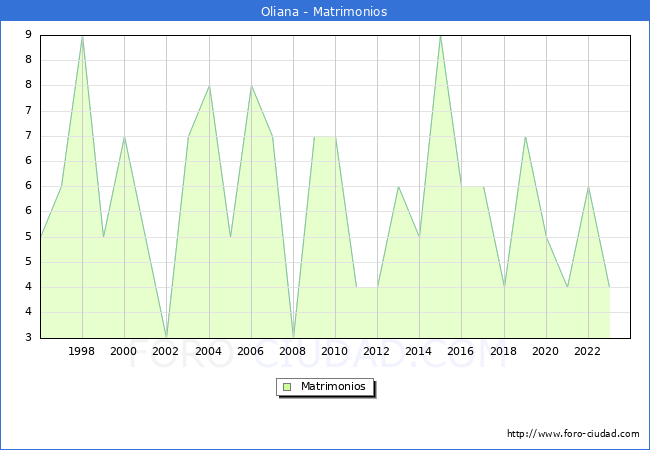The width and height of the screenshot is (650, 450).
Task: Click the y-axis label 3 at bottom
Action: pos(28,337)
